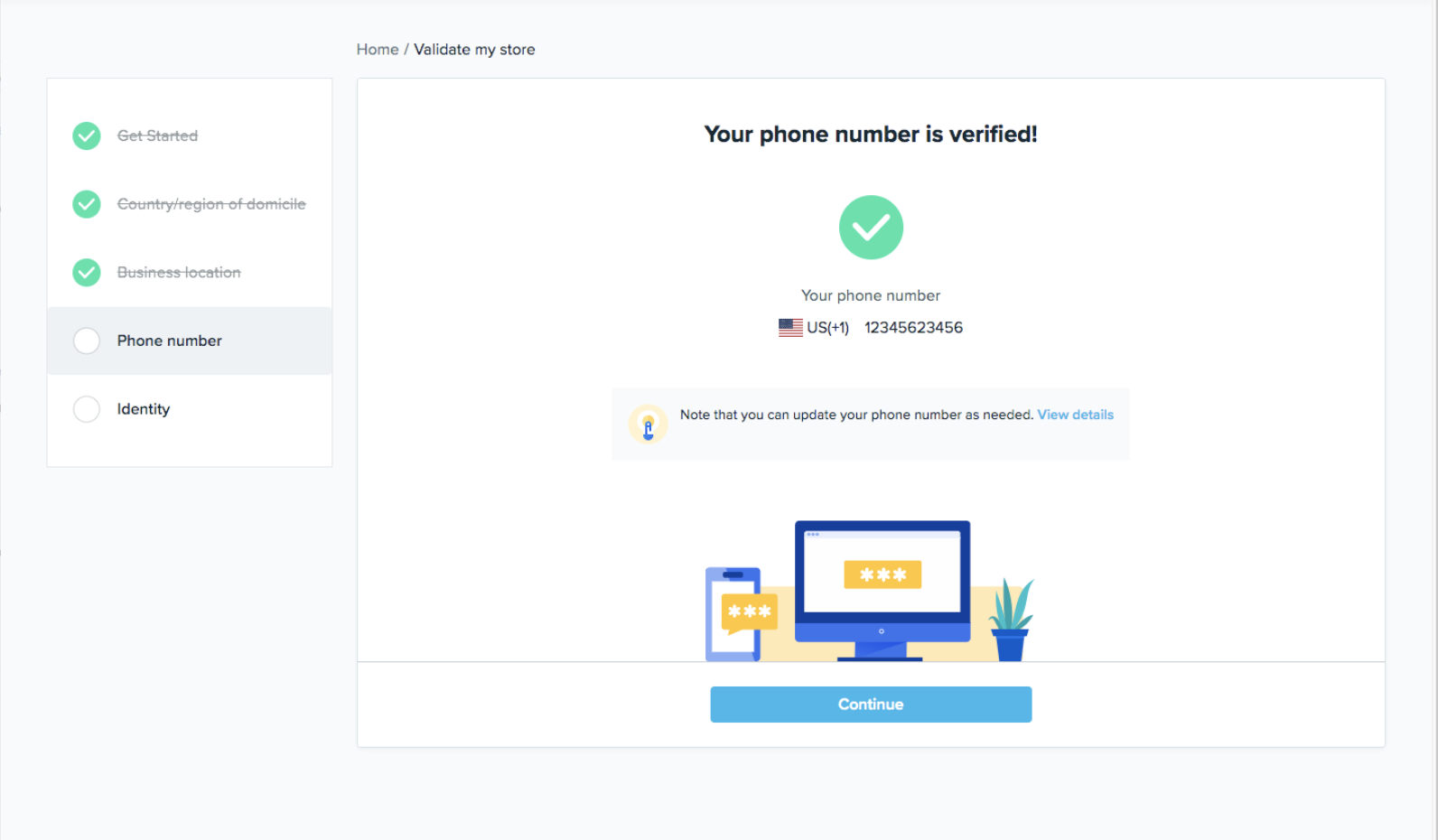Open the Country/region of domicile step
1438x840 pixels.
[211, 204]
